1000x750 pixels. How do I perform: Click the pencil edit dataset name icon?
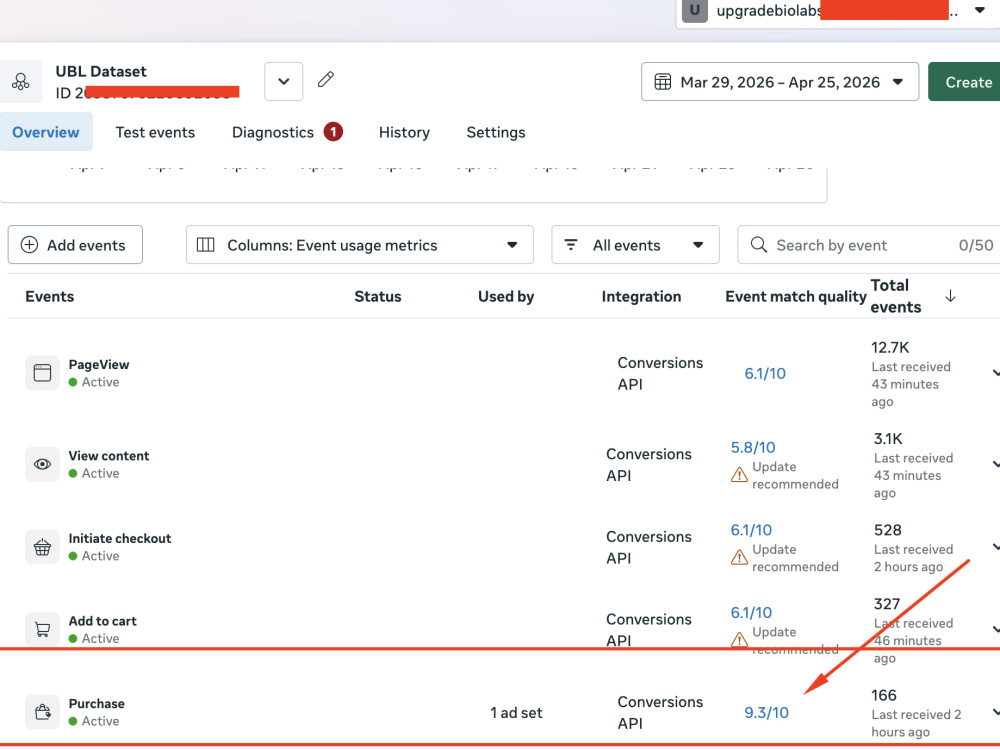tap(326, 80)
